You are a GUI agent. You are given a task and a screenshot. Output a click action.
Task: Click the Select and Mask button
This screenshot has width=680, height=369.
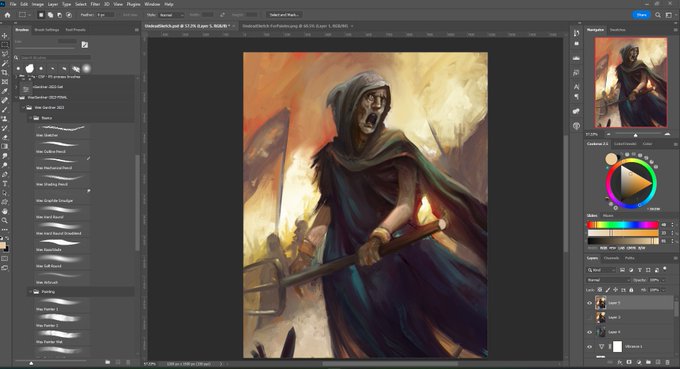pos(283,15)
